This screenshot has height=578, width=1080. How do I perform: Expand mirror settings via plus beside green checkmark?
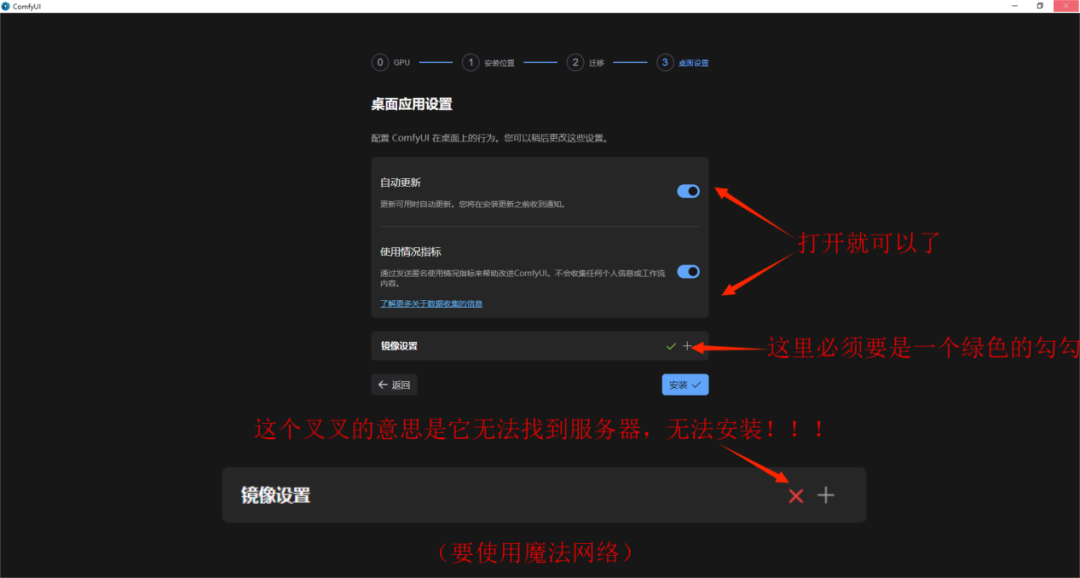[687, 346]
